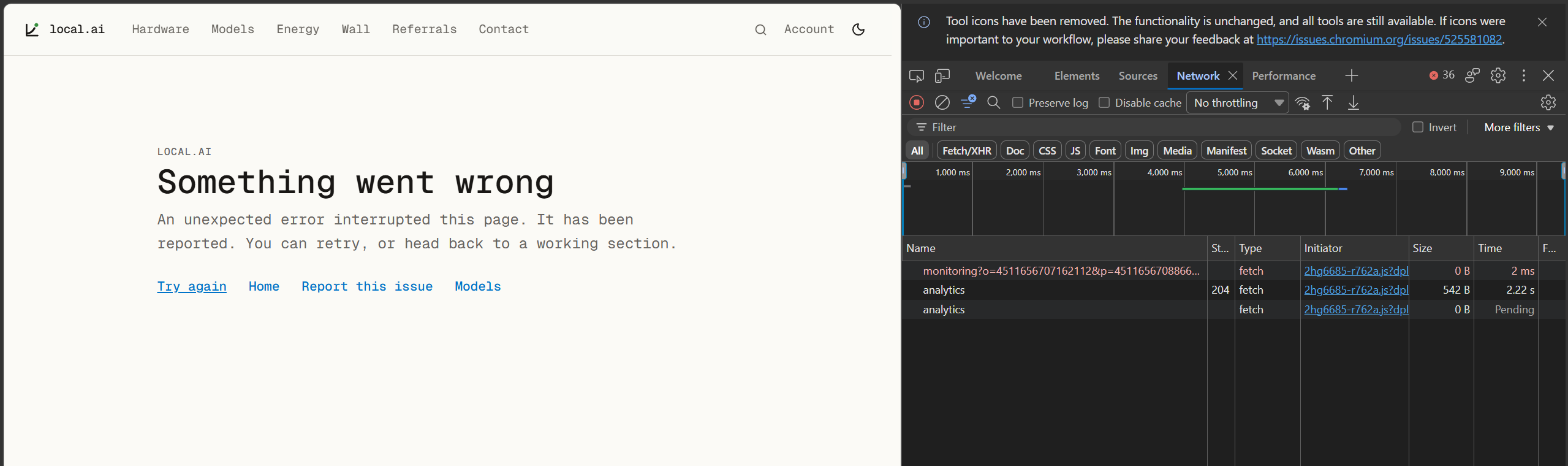This screenshot has width=1568, height=466.
Task: Open the Hardware nav item
Action: pyautogui.click(x=161, y=29)
